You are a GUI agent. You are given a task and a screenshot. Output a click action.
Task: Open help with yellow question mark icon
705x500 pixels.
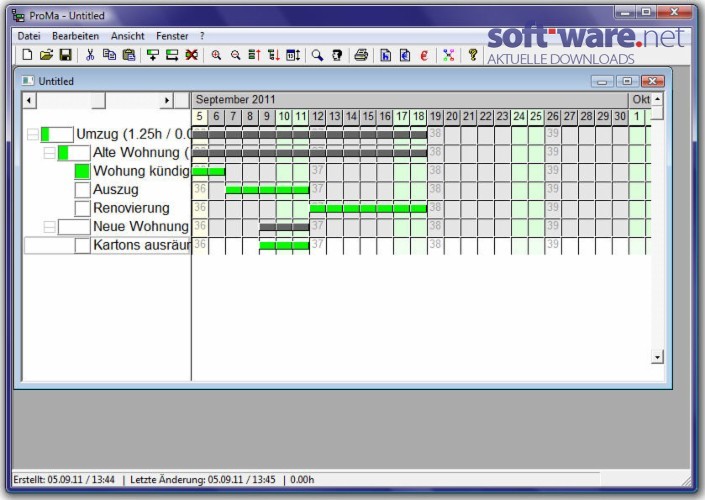pyautogui.click(x=472, y=54)
